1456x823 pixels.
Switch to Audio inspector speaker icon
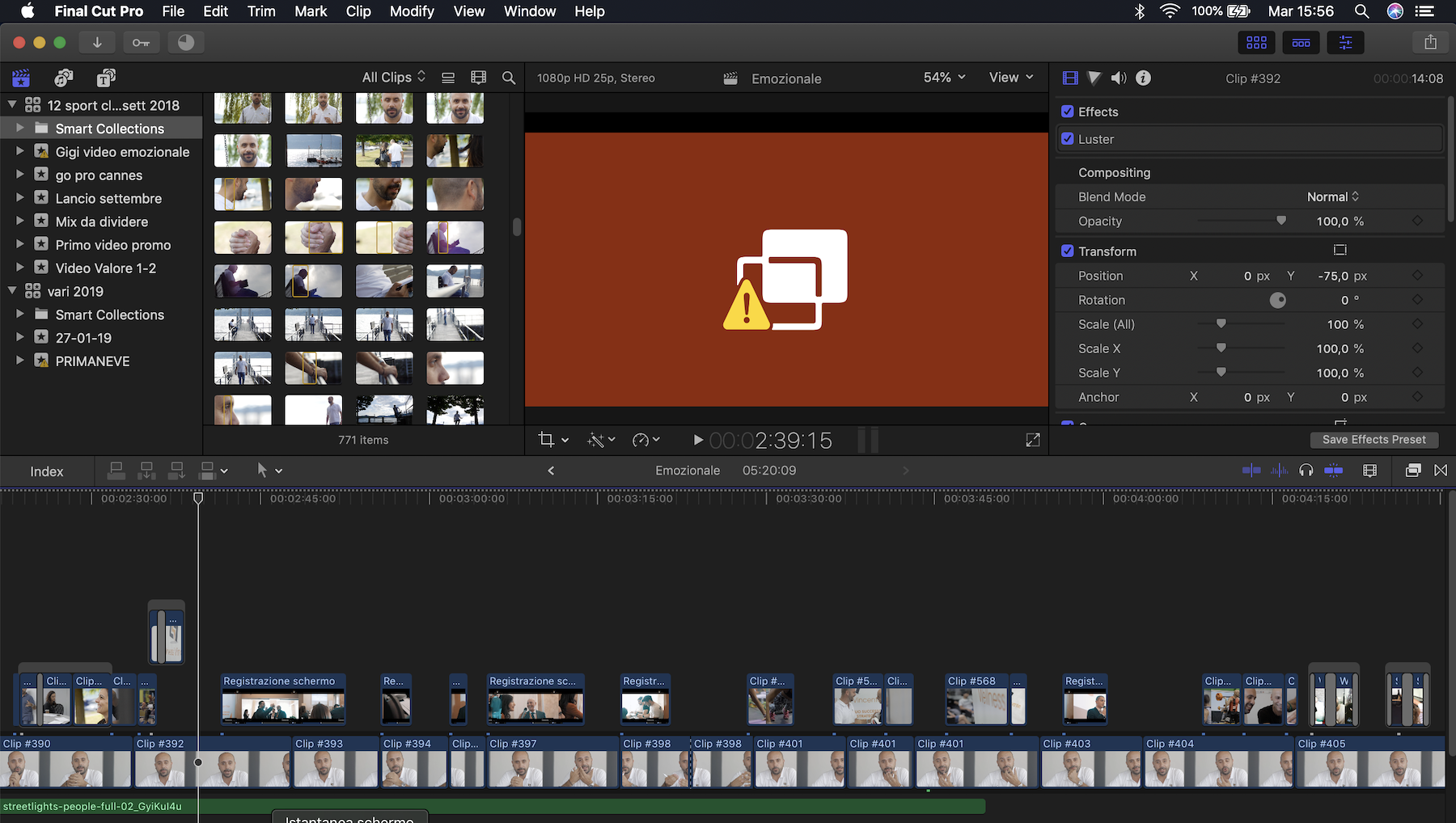(1119, 78)
